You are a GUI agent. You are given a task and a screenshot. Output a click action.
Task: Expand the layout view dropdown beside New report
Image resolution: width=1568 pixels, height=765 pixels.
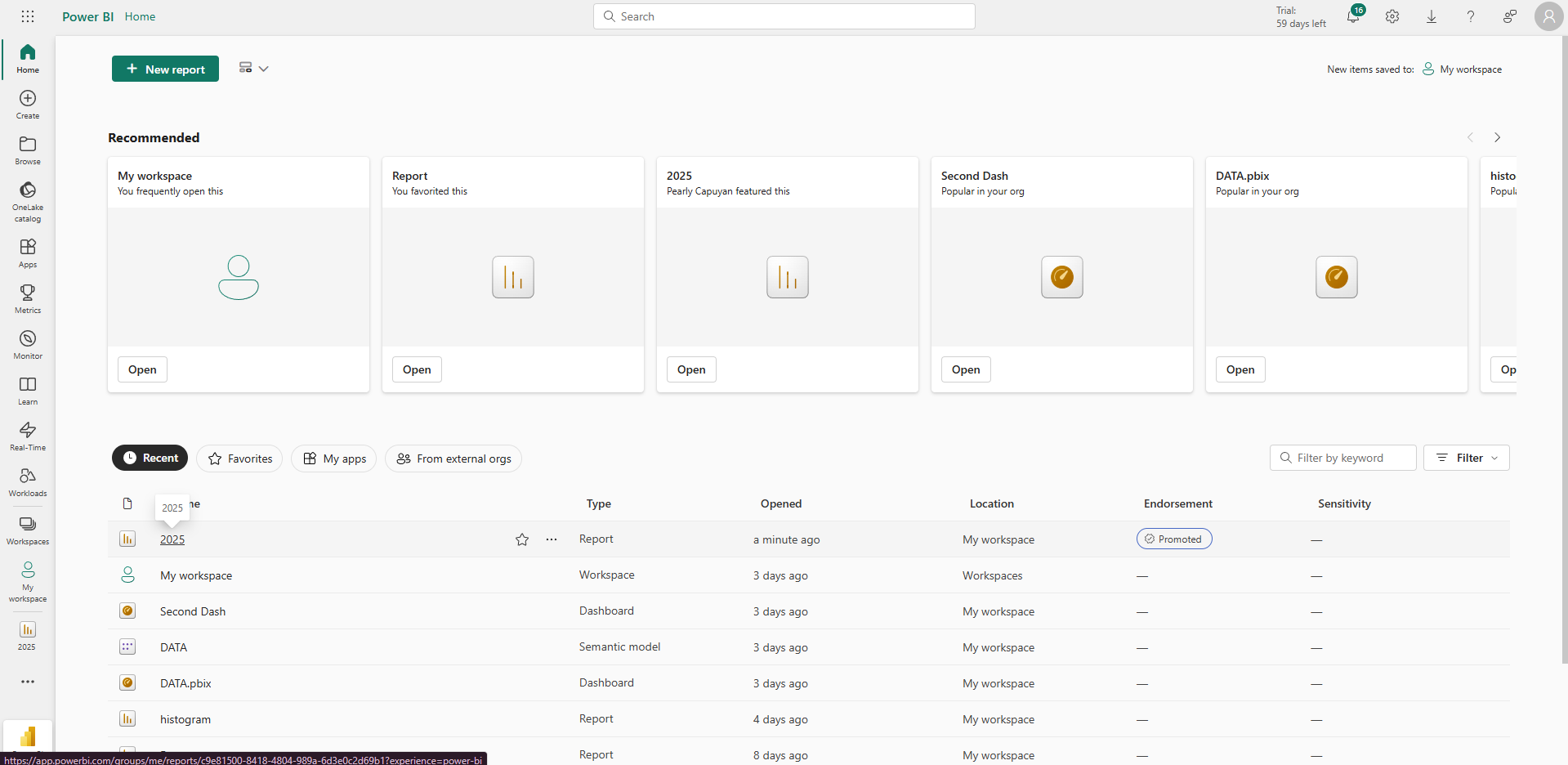click(x=253, y=69)
